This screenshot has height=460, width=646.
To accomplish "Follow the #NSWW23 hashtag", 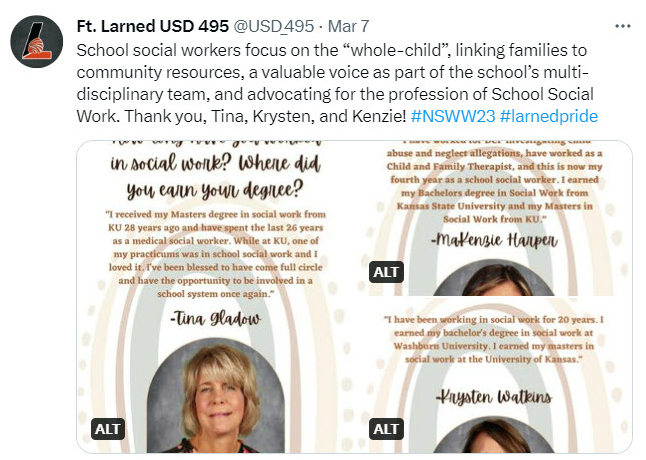I will 453,116.
